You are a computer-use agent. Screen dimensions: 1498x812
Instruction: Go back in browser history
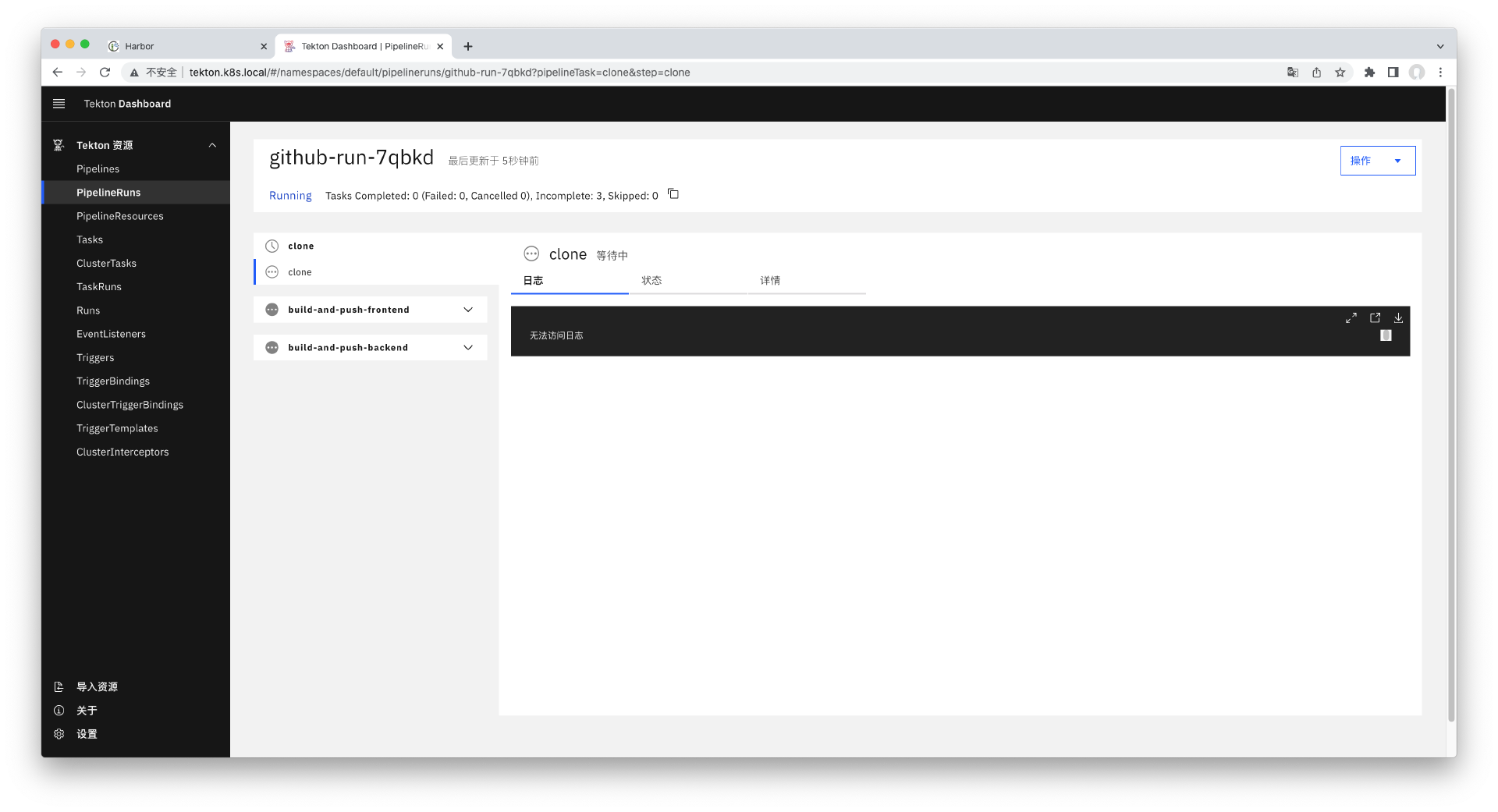(x=57, y=73)
